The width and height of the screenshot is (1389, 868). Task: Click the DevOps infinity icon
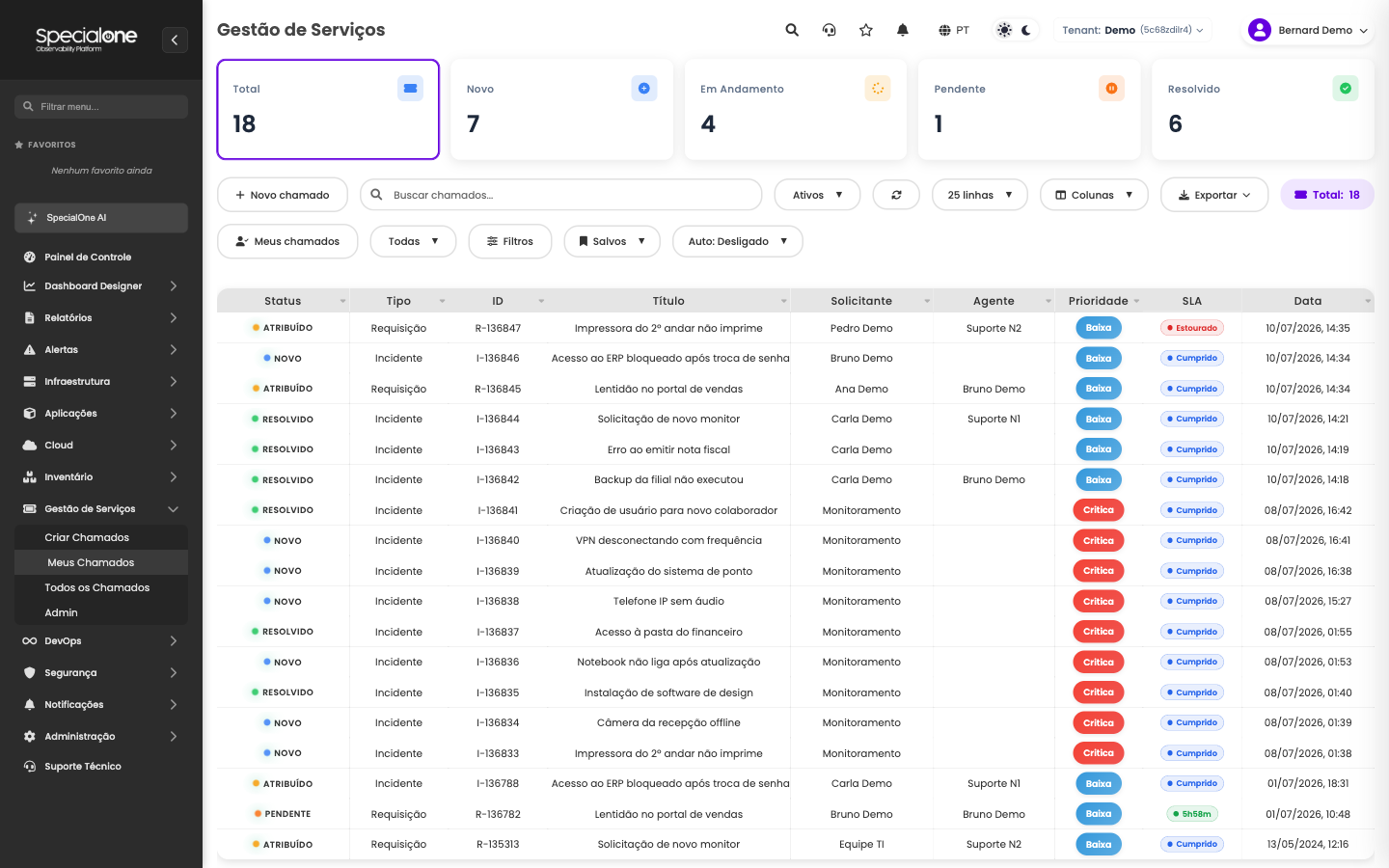point(30,640)
